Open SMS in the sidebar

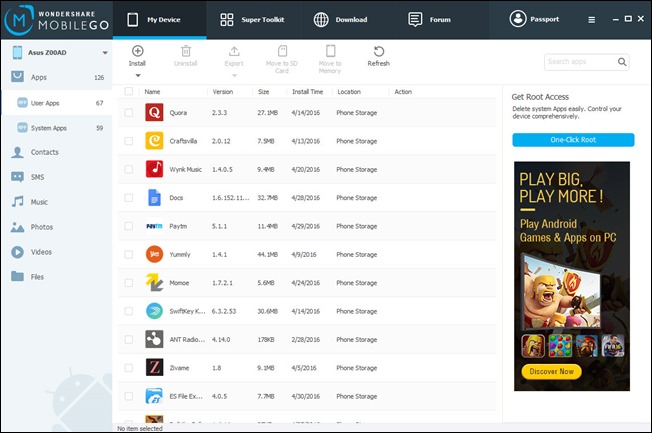pos(57,177)
